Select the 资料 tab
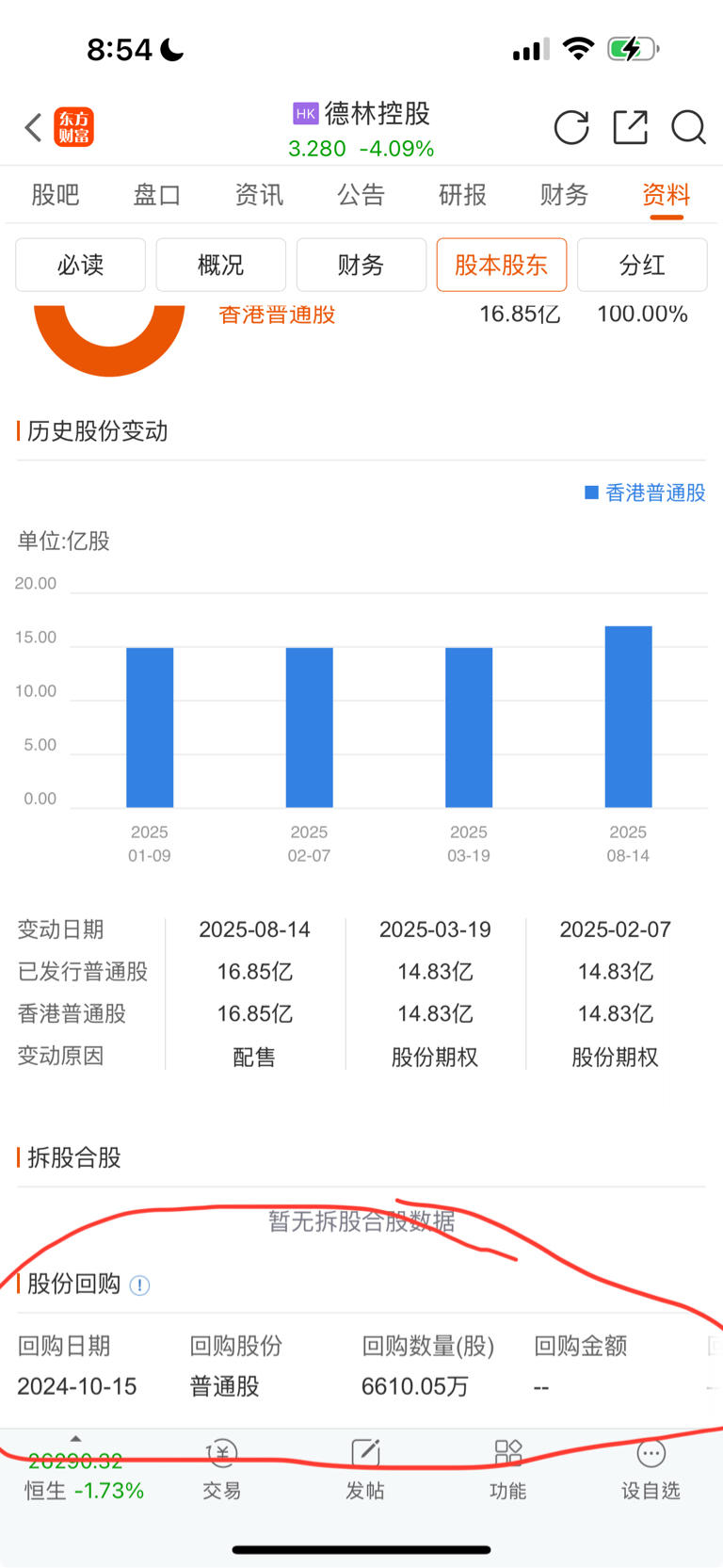 [x=667, y=195]
